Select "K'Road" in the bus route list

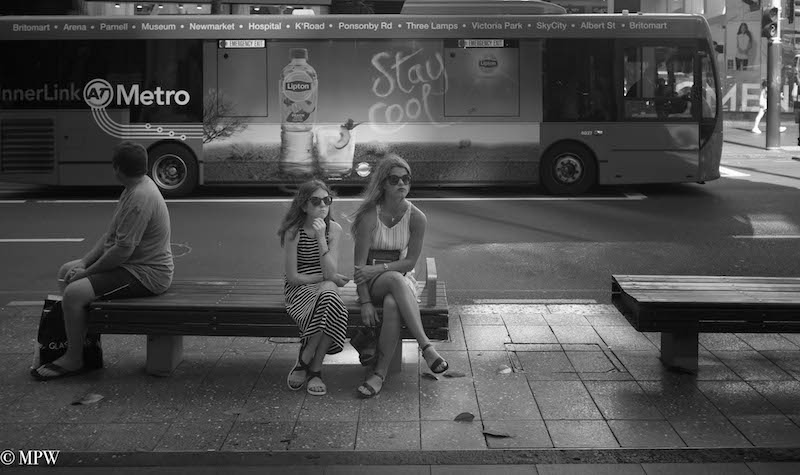(310, 26)
